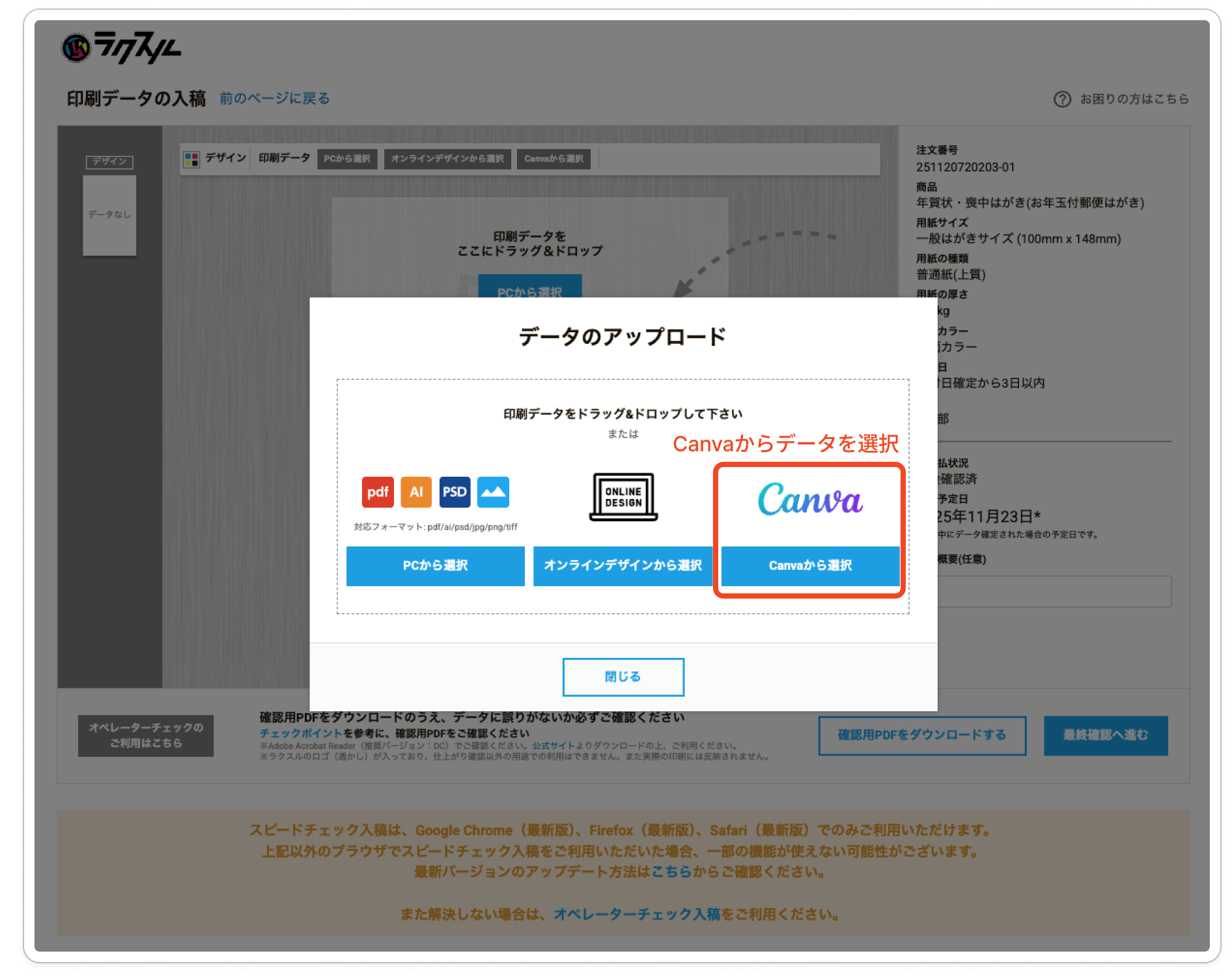Click the 概要(任意) input field

[1054, 591]
